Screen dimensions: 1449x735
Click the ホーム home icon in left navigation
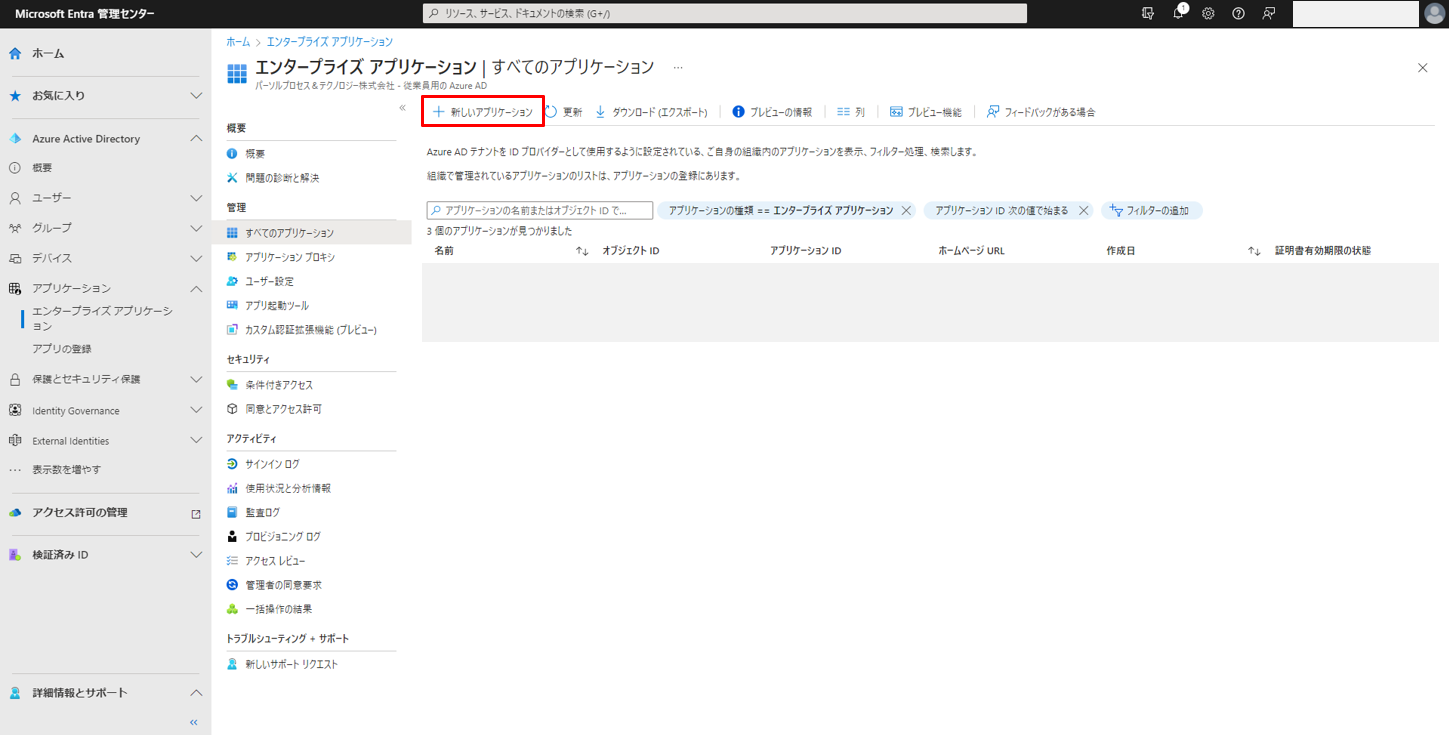(x=15, y=53)
